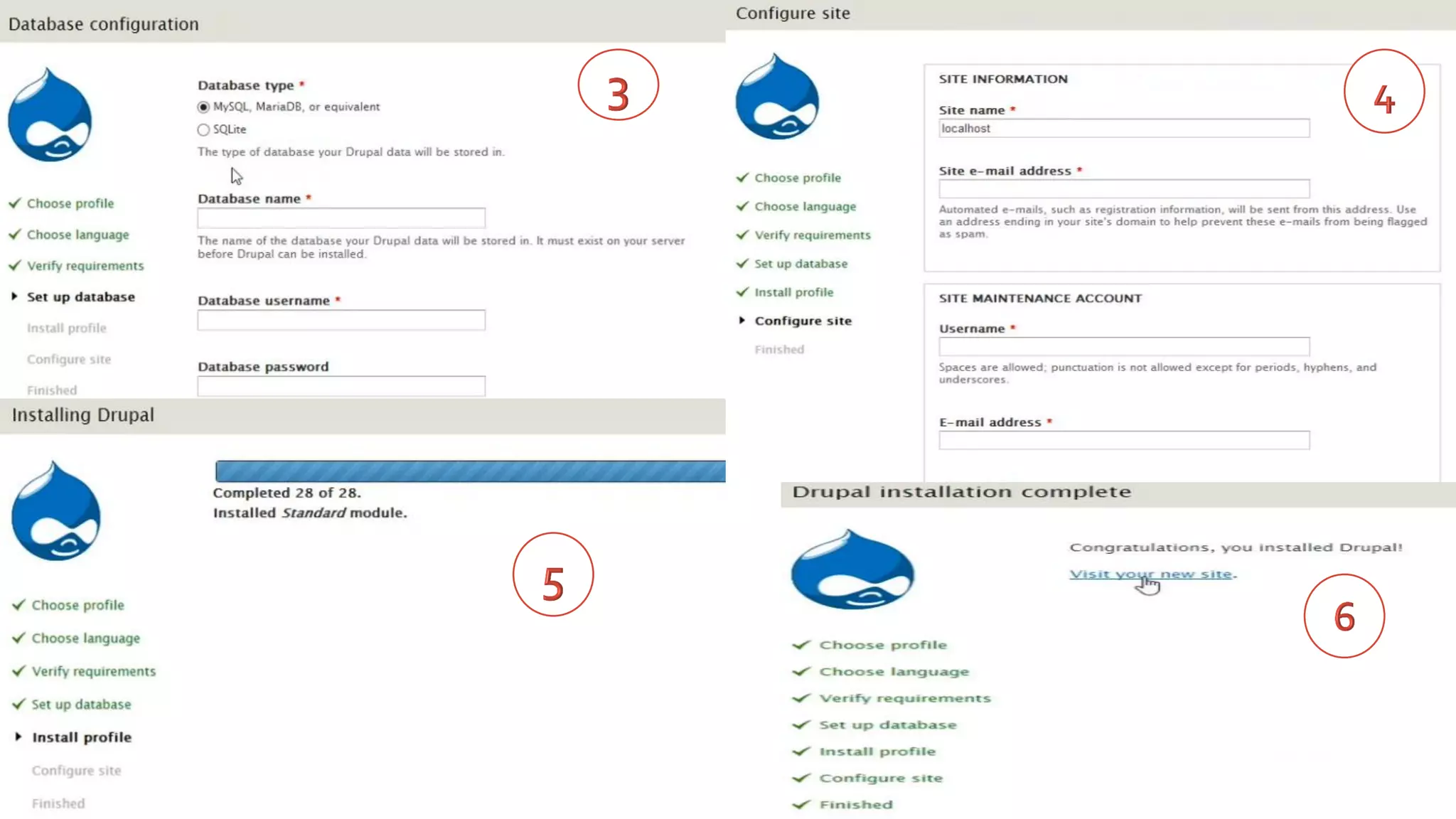Image resolution: width=1456 pixels, height=819 pixels.
Task: Click the Site e-mail address field
Action: tap(1123, 188)
